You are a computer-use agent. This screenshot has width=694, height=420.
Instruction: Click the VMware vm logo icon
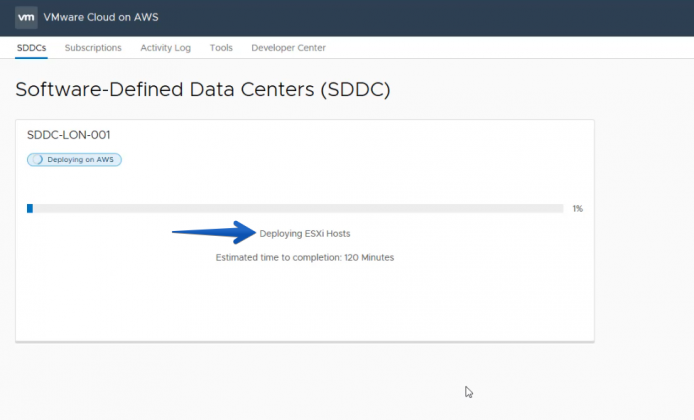(26, 18)
